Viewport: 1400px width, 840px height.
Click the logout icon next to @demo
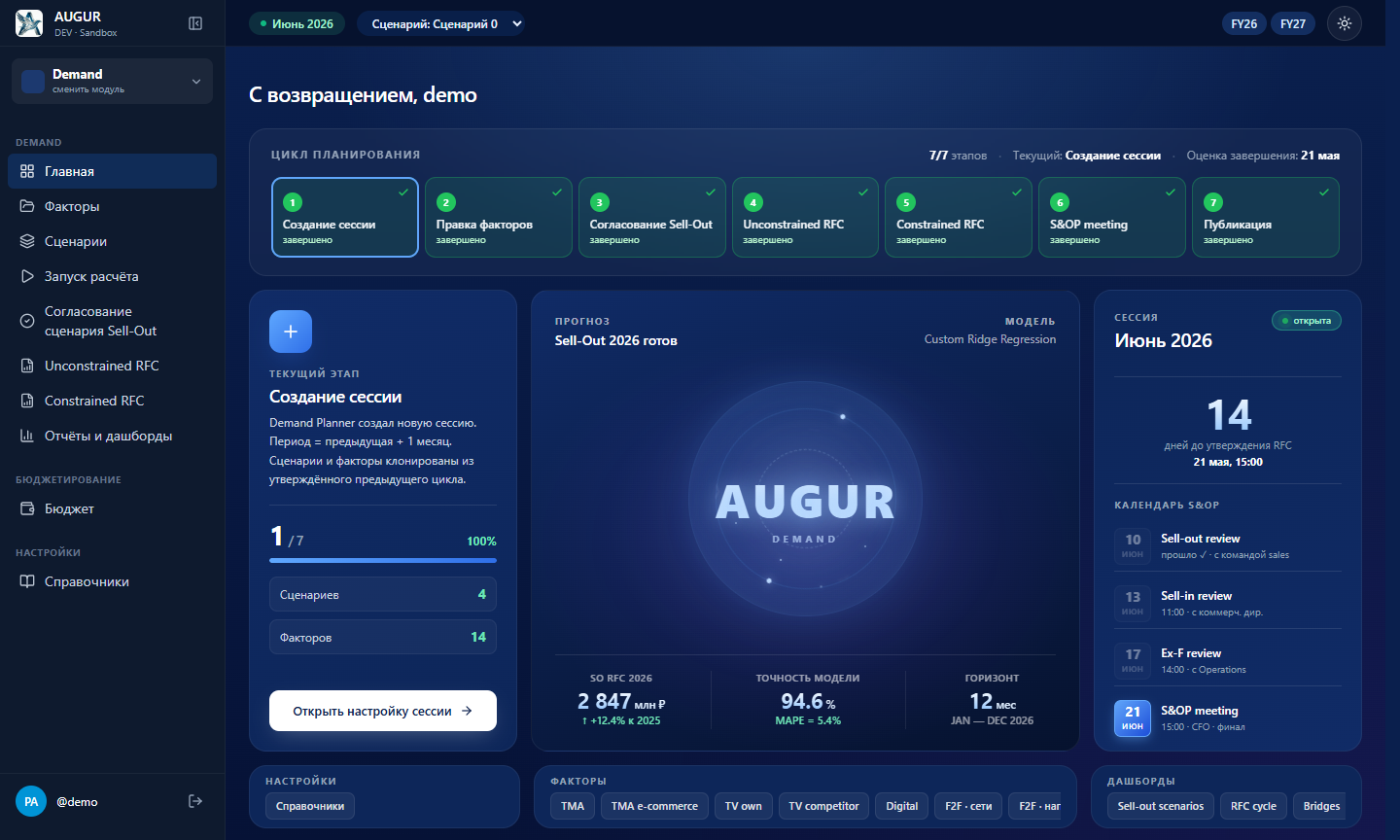[x=195, y=801]
